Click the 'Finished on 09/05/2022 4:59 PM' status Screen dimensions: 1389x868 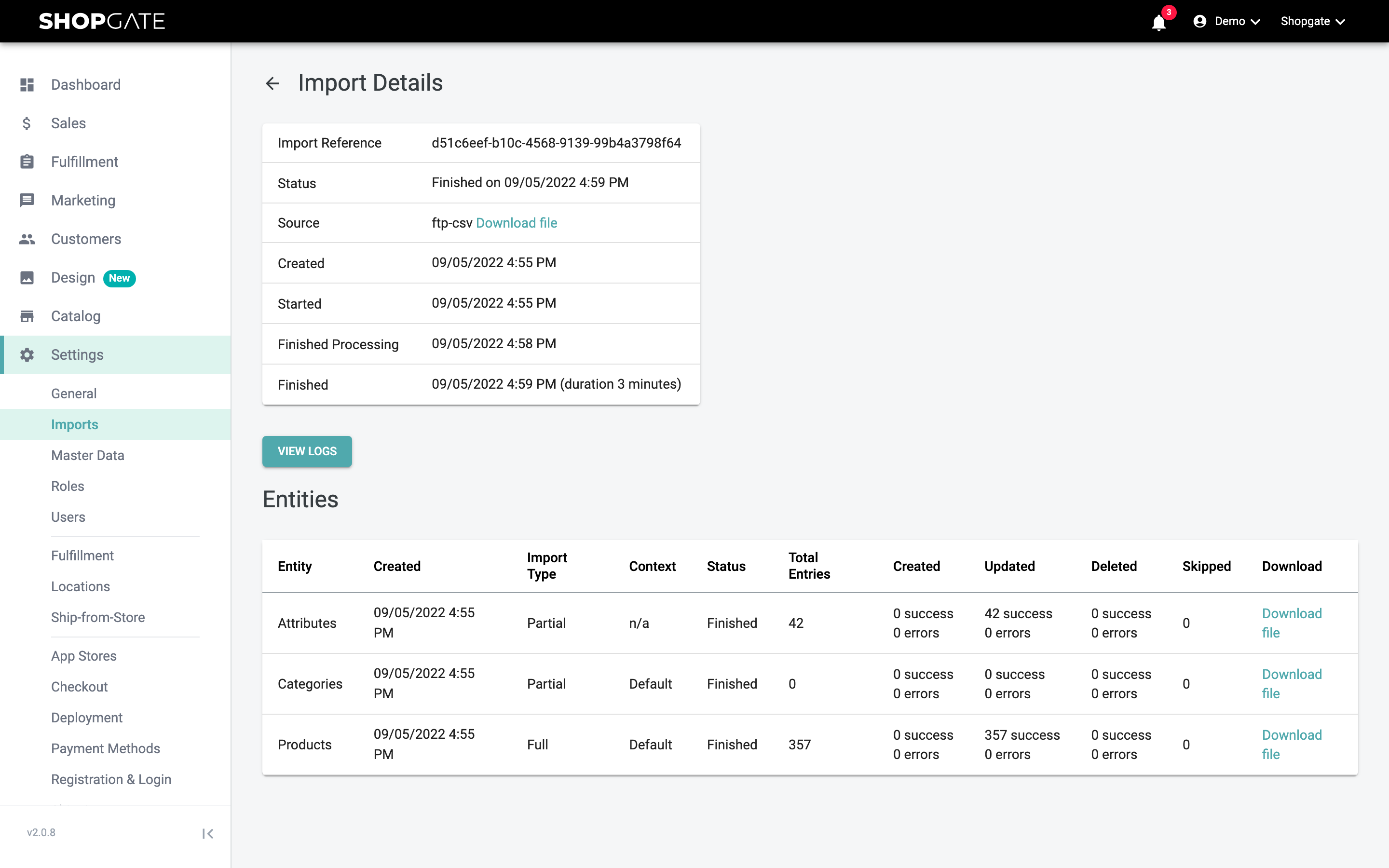pyautogui.click(x=530, y=183)
